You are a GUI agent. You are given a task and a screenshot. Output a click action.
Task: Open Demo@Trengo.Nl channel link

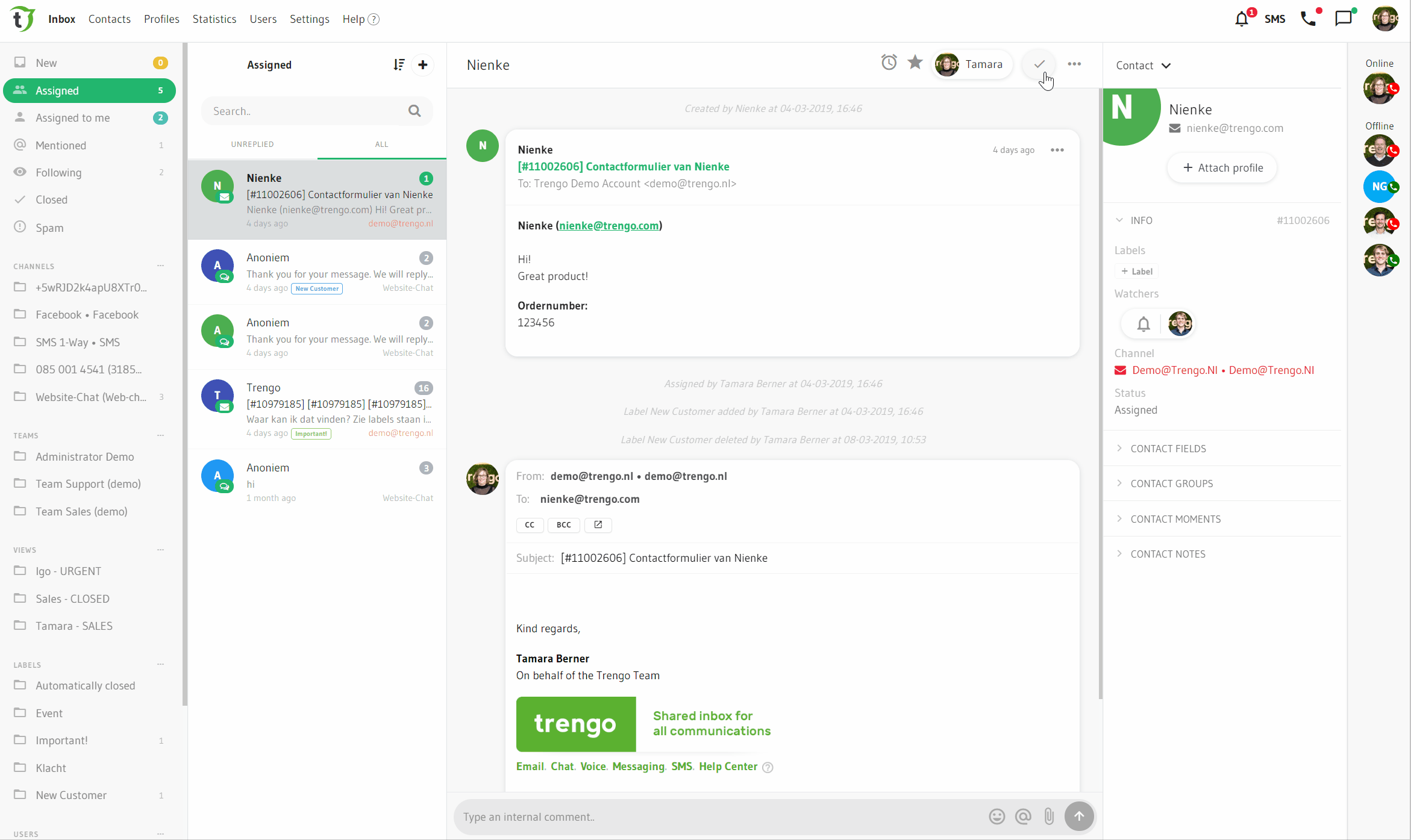[x=1215, y=370]
